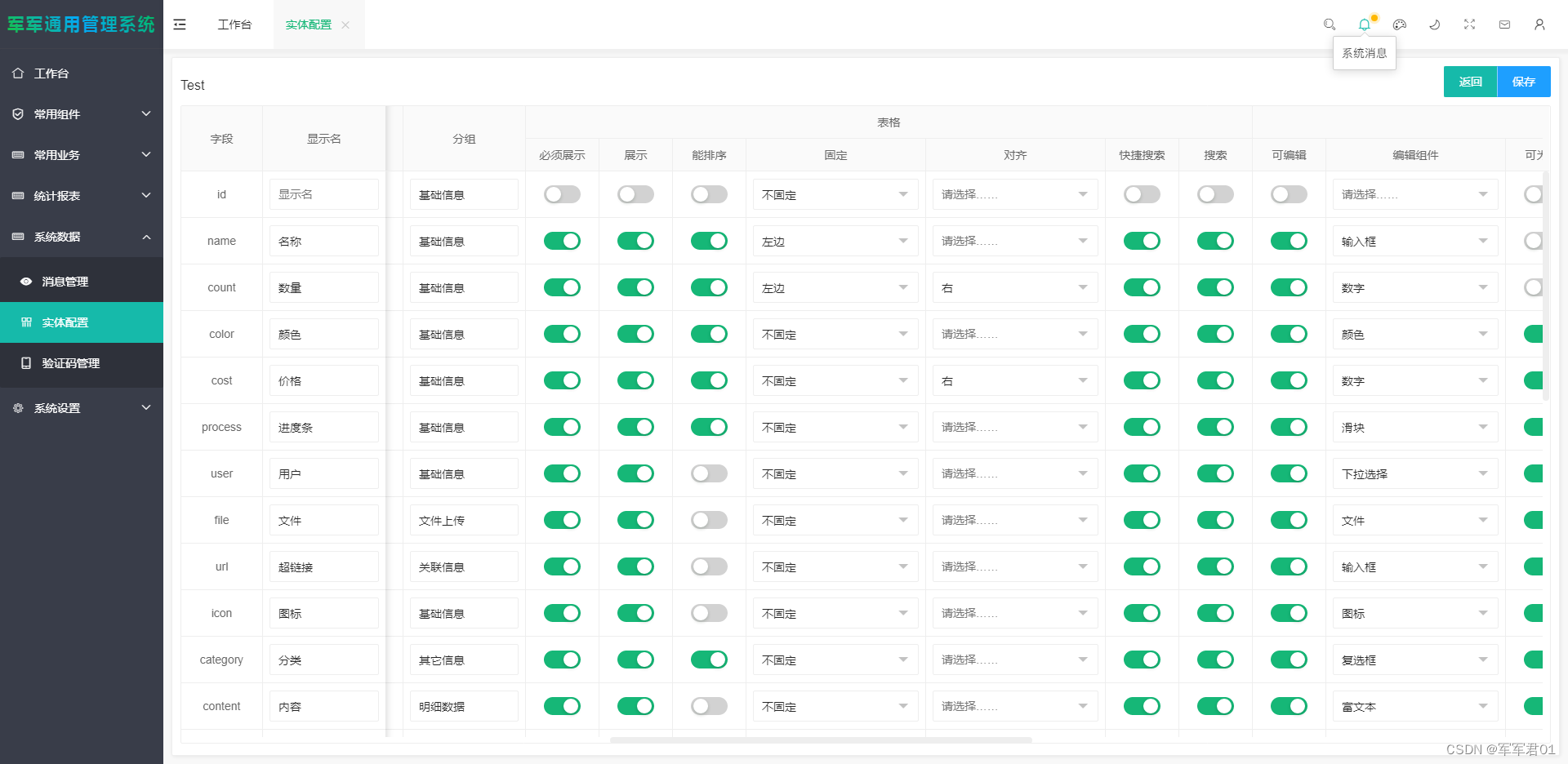Click the icon beside 系统数据

(18, 237)
